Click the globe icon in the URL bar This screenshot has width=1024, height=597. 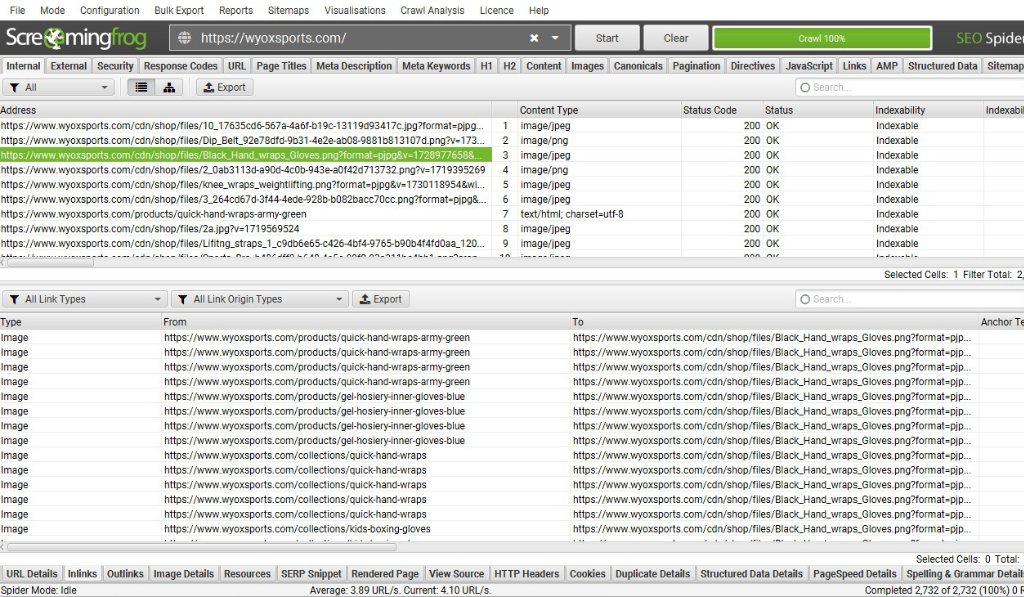pyautogui.click(x=185, y=38)
